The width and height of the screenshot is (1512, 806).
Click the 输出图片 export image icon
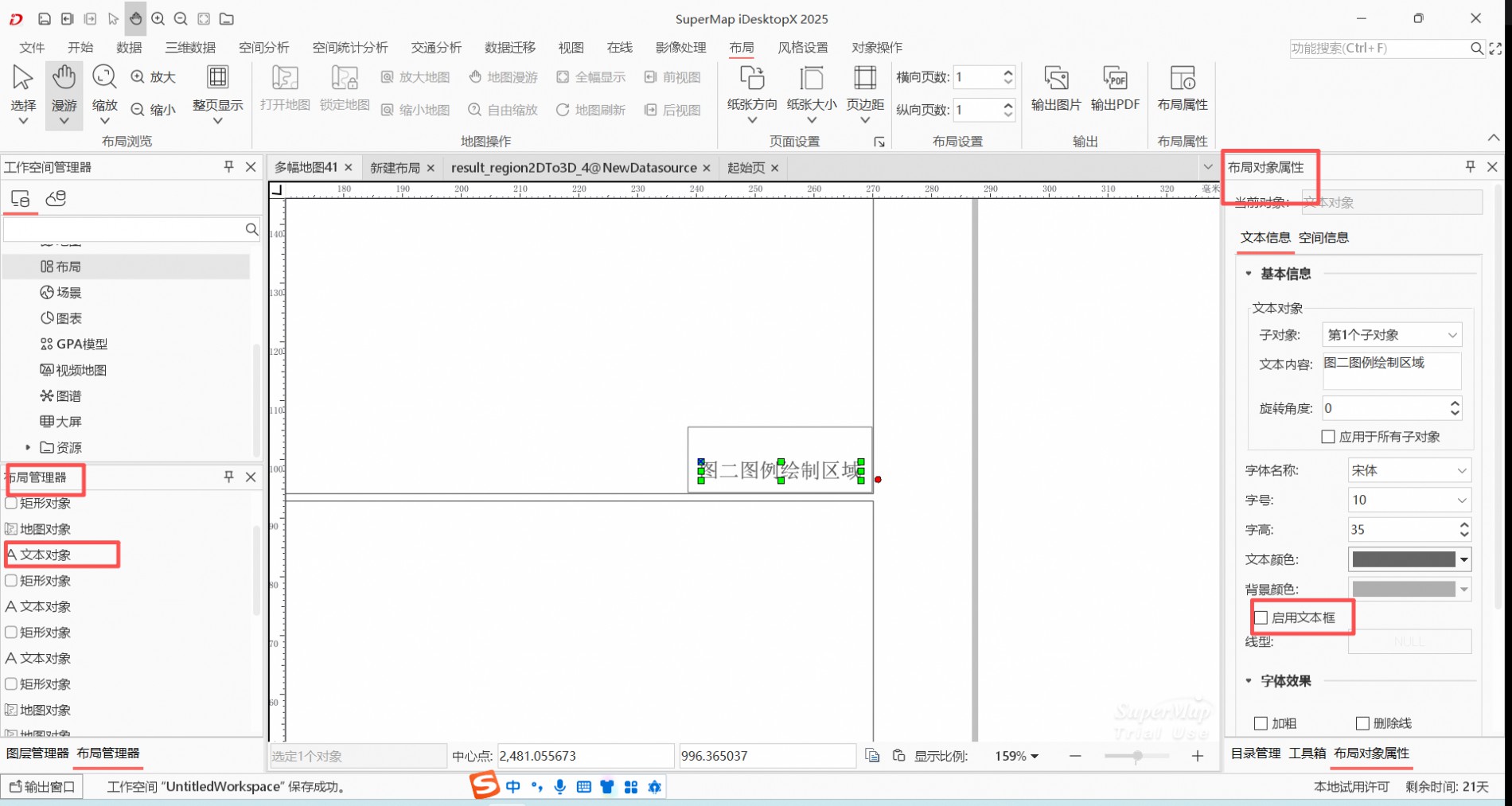1055,88
